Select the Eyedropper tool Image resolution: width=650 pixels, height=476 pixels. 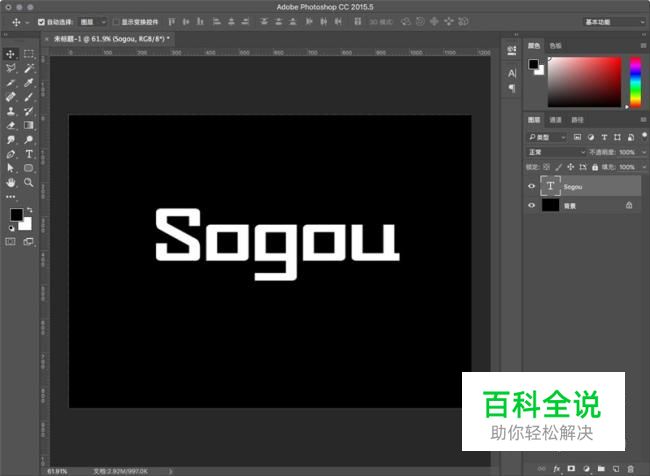point(29,83)
